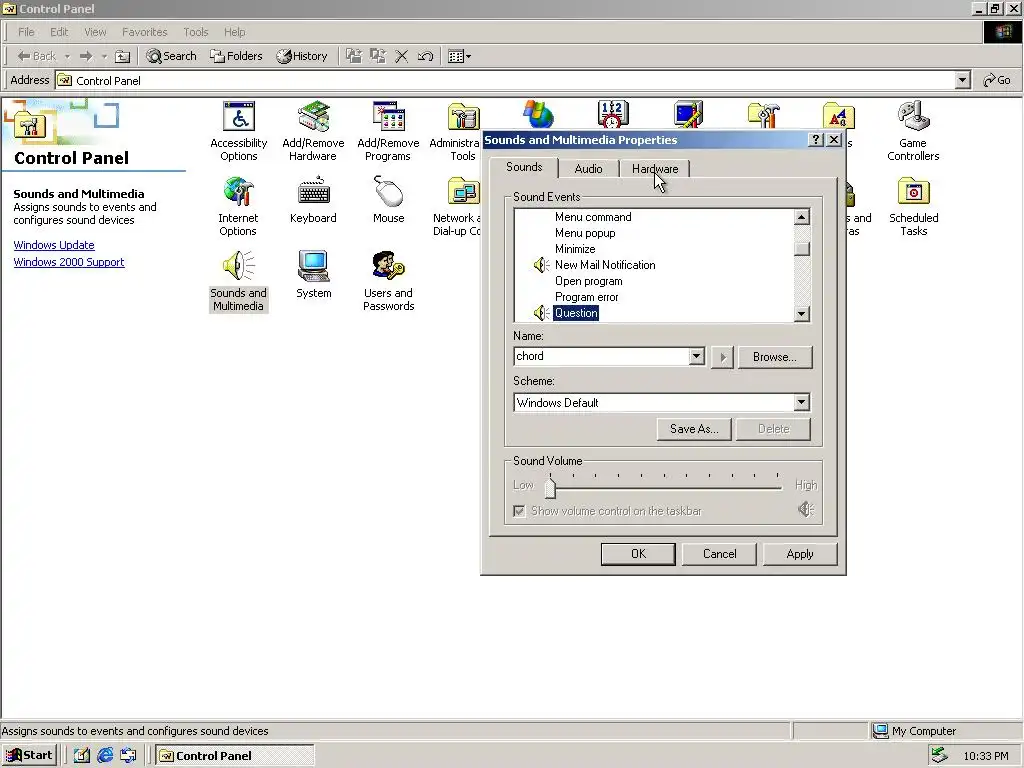Screen dimensions: 1024x768
Task: Open the File menu
Action: coord(26,32)
